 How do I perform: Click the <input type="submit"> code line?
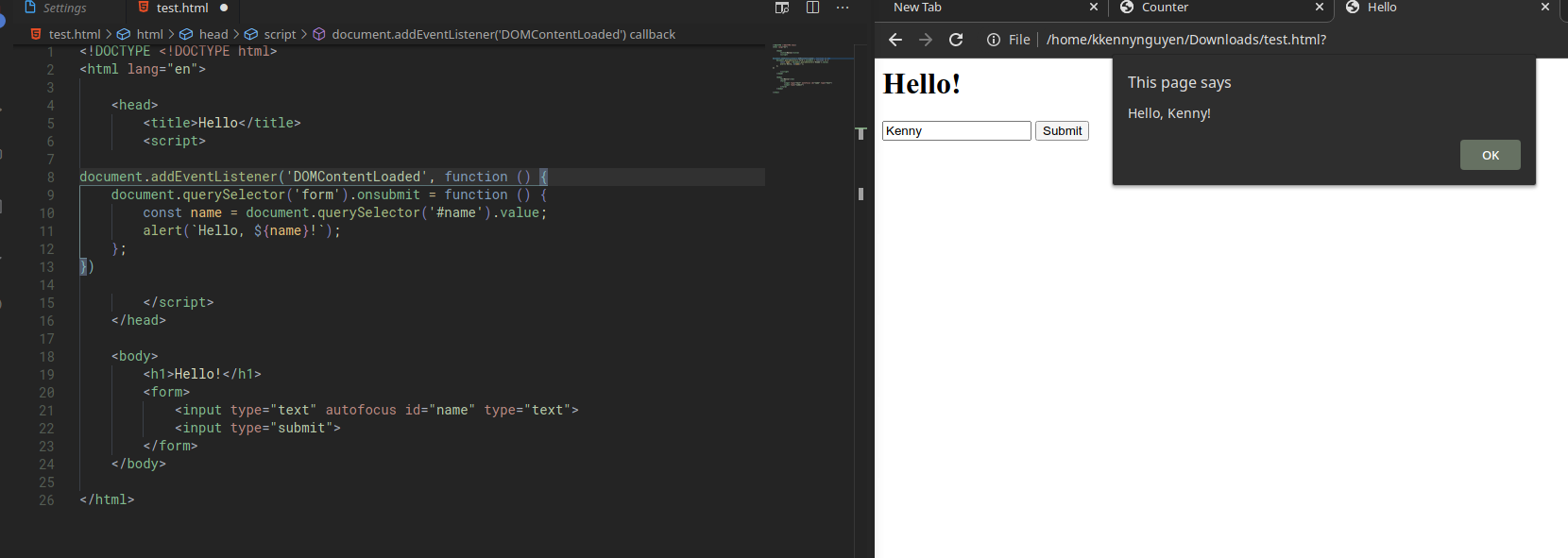[x=258, y=429]
